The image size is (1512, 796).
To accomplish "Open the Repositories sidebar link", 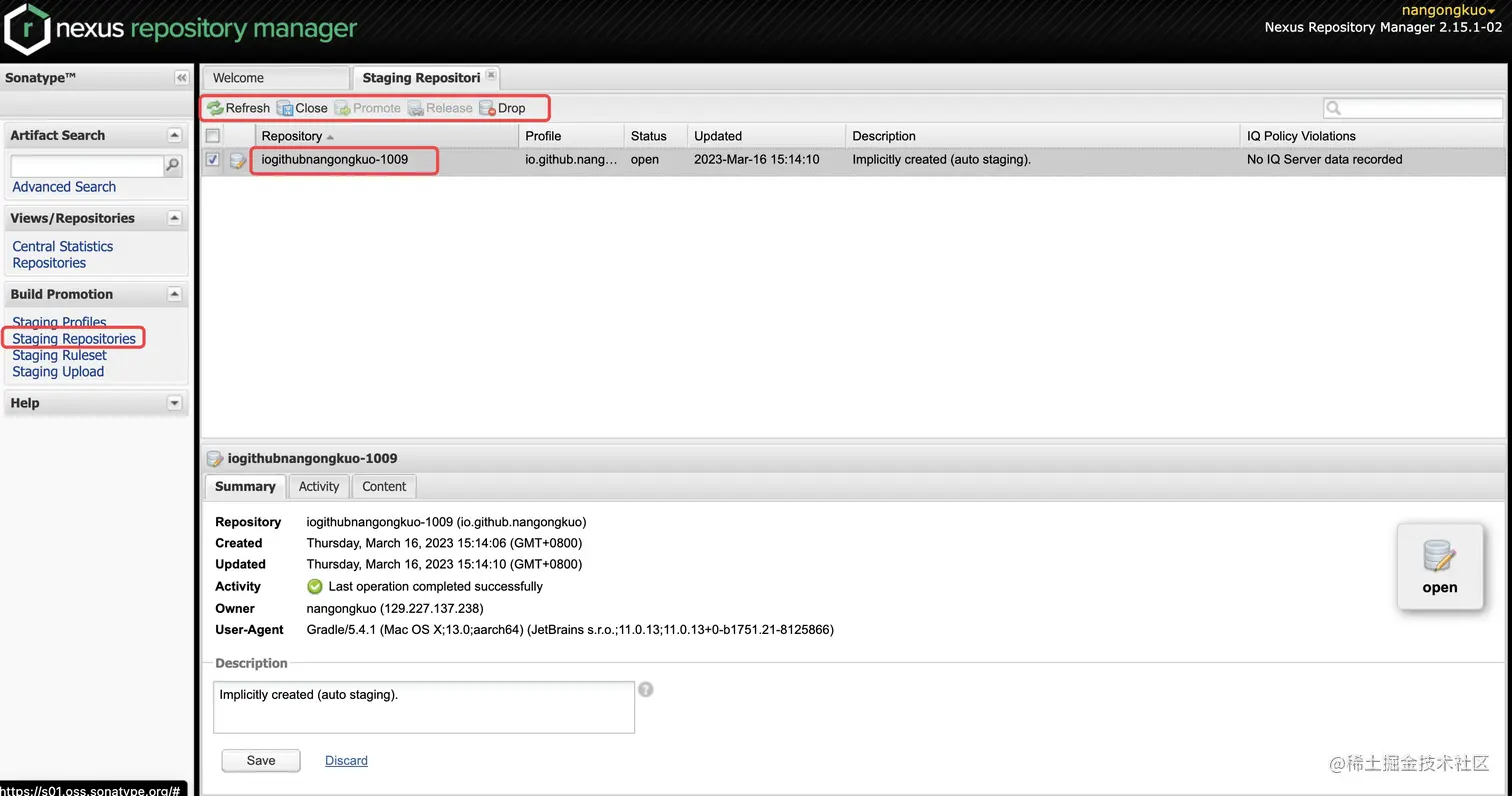I will coord(49,263).
